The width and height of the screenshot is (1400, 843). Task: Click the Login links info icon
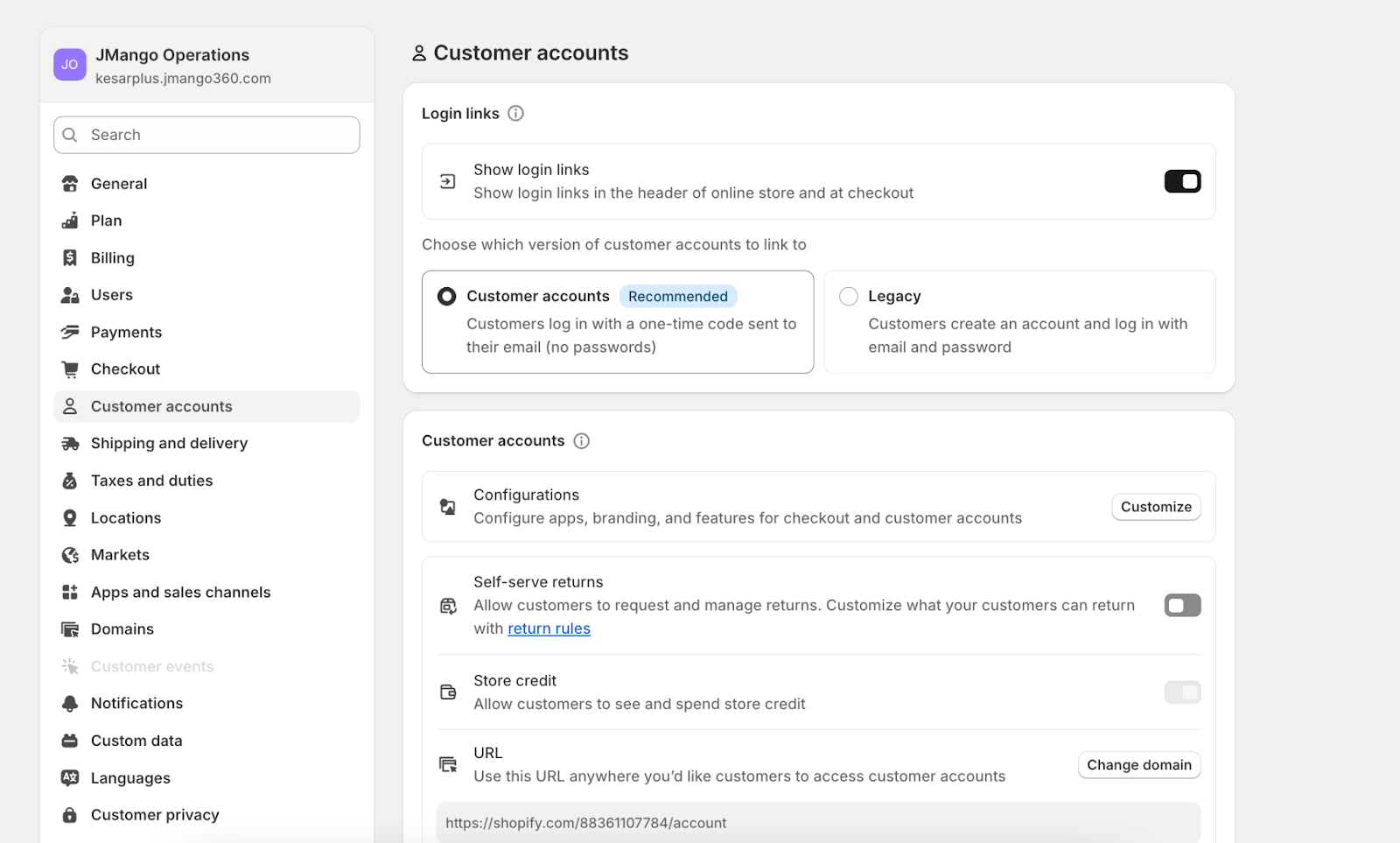[x=516, y=114]
